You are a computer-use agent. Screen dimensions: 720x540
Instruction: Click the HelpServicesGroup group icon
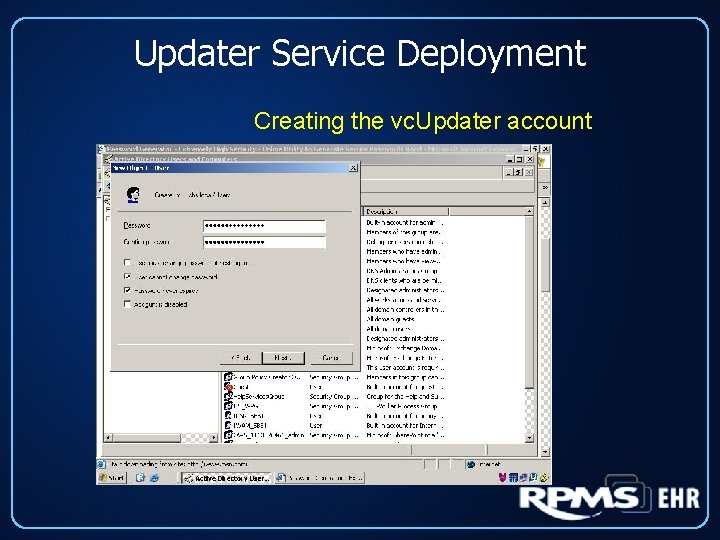coord(228,396)
